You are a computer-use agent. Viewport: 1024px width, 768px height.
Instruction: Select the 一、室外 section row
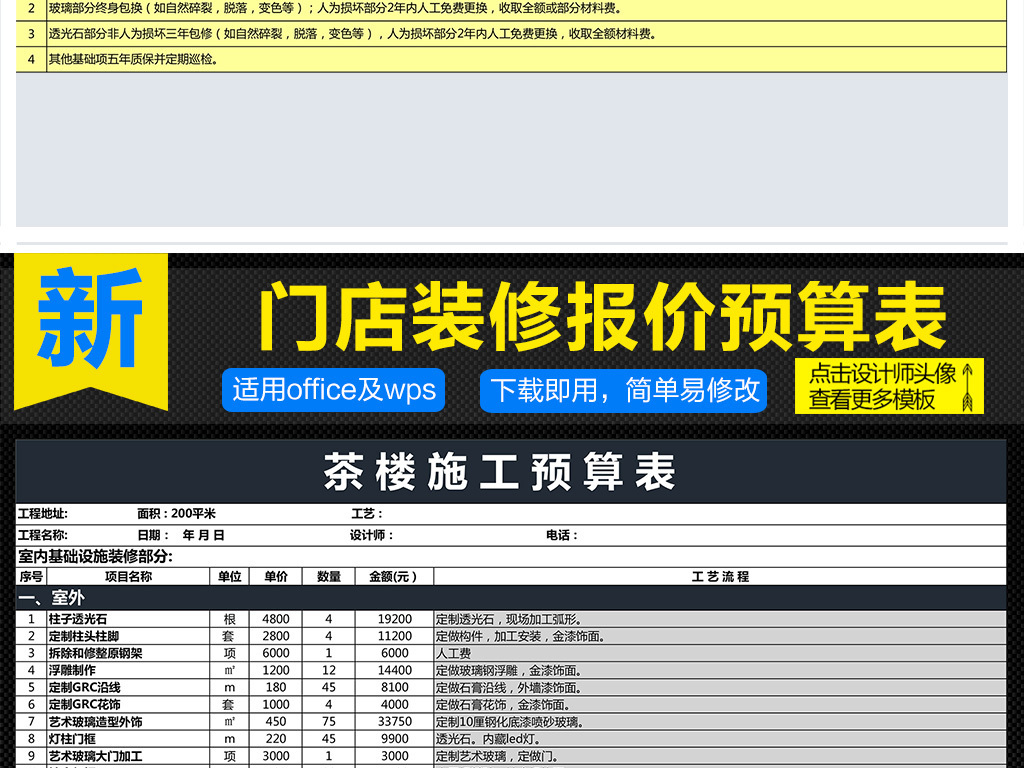pyautogui.click(x=510, y=598)
